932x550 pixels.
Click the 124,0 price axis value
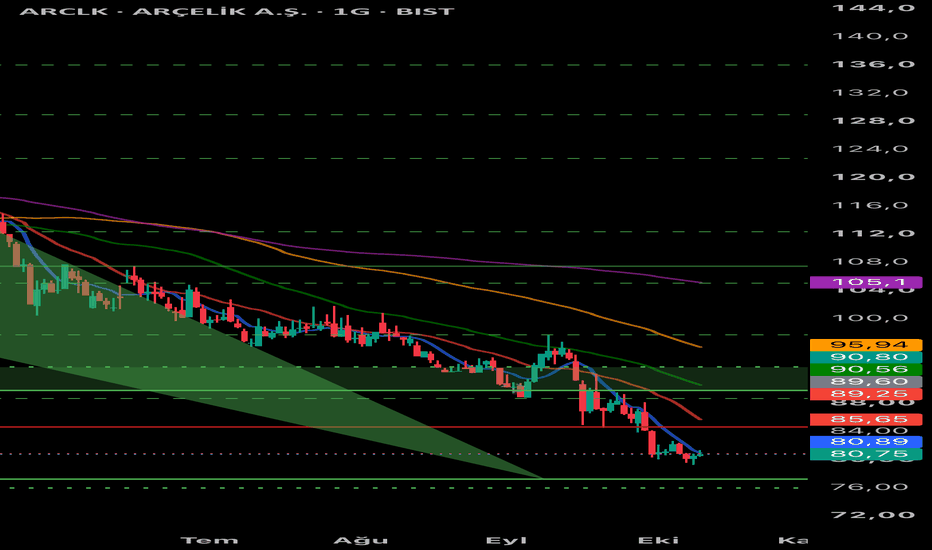871,149
